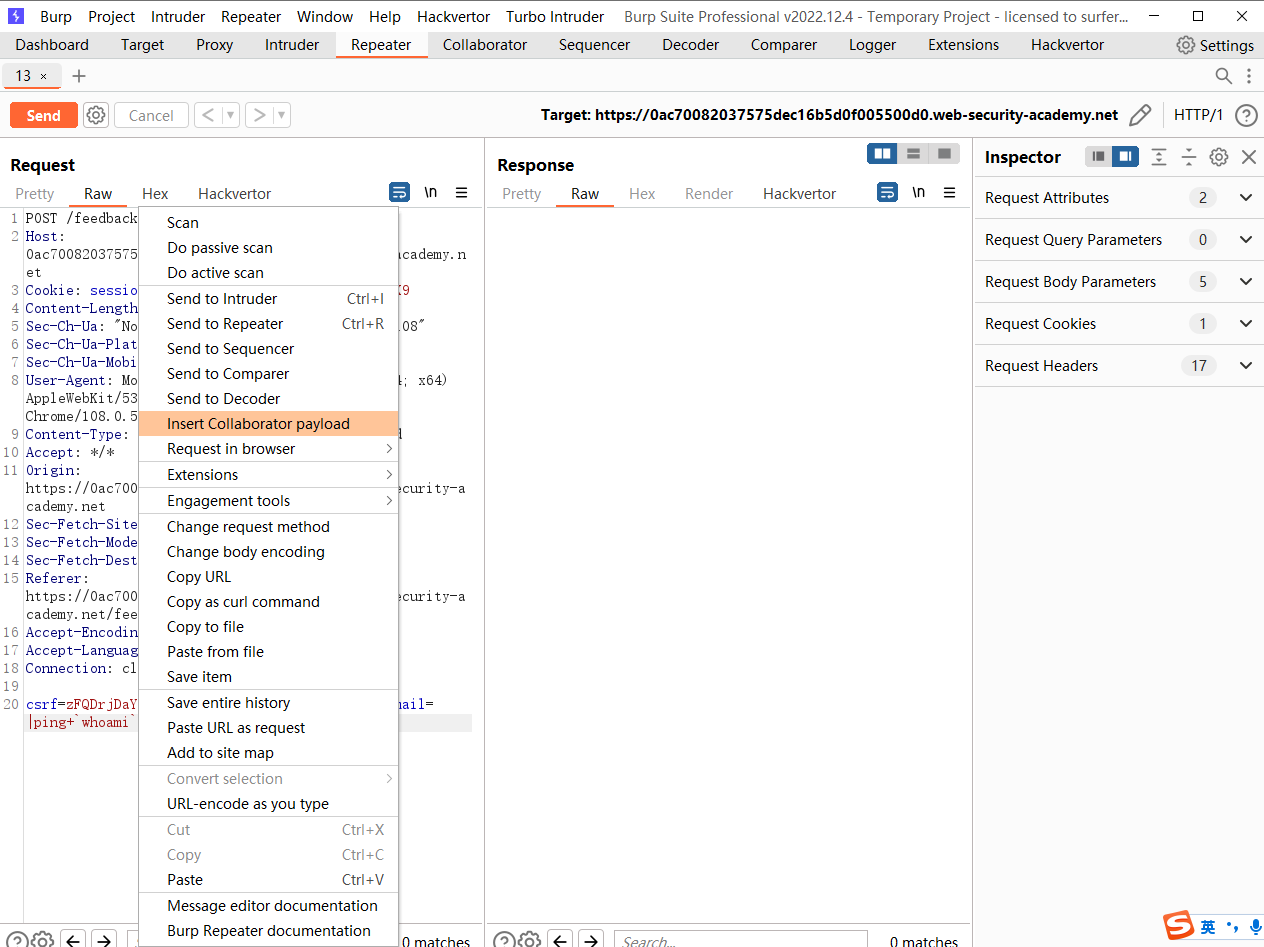Open Request hamburger options menu

[x=461, y=192]
